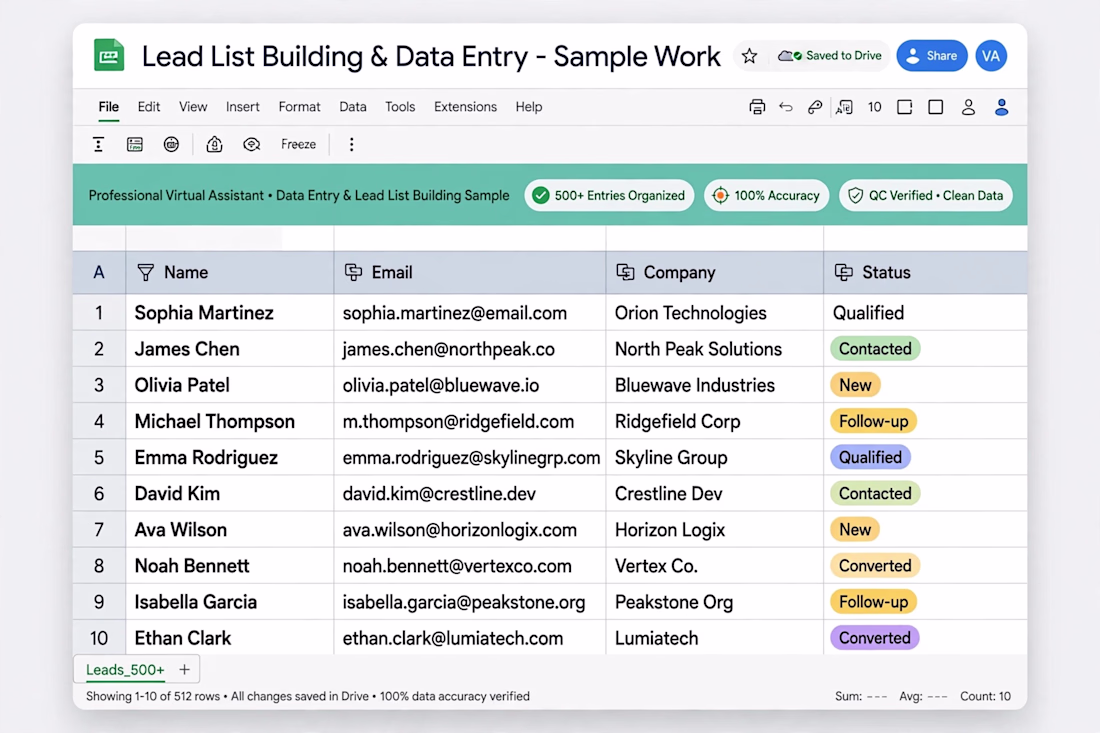Open the Extensions menu
This screenshot has width=1100, height=733.
[465, 107]
